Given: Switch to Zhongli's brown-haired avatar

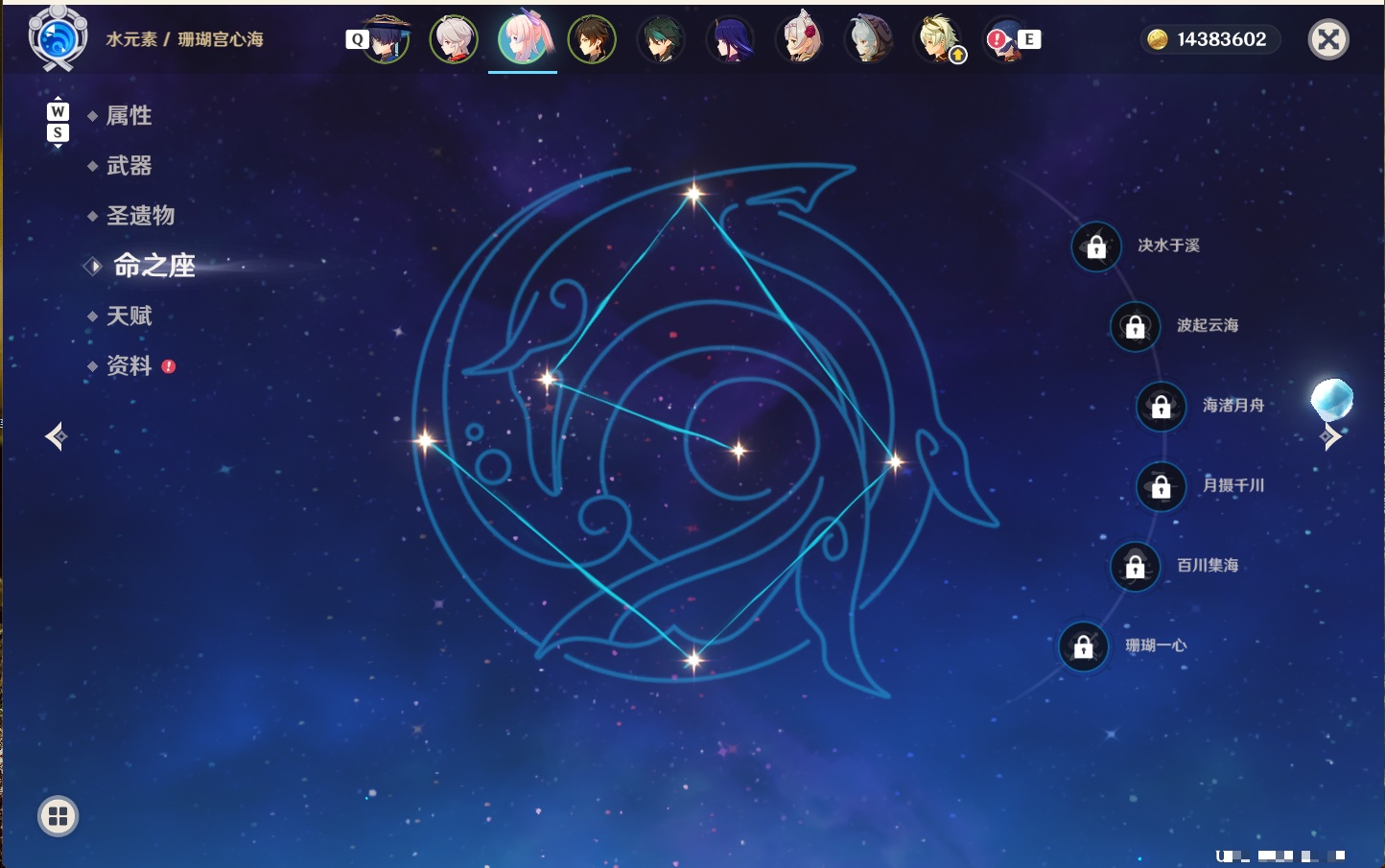Looking at the screenshot, I should (592, 39).
